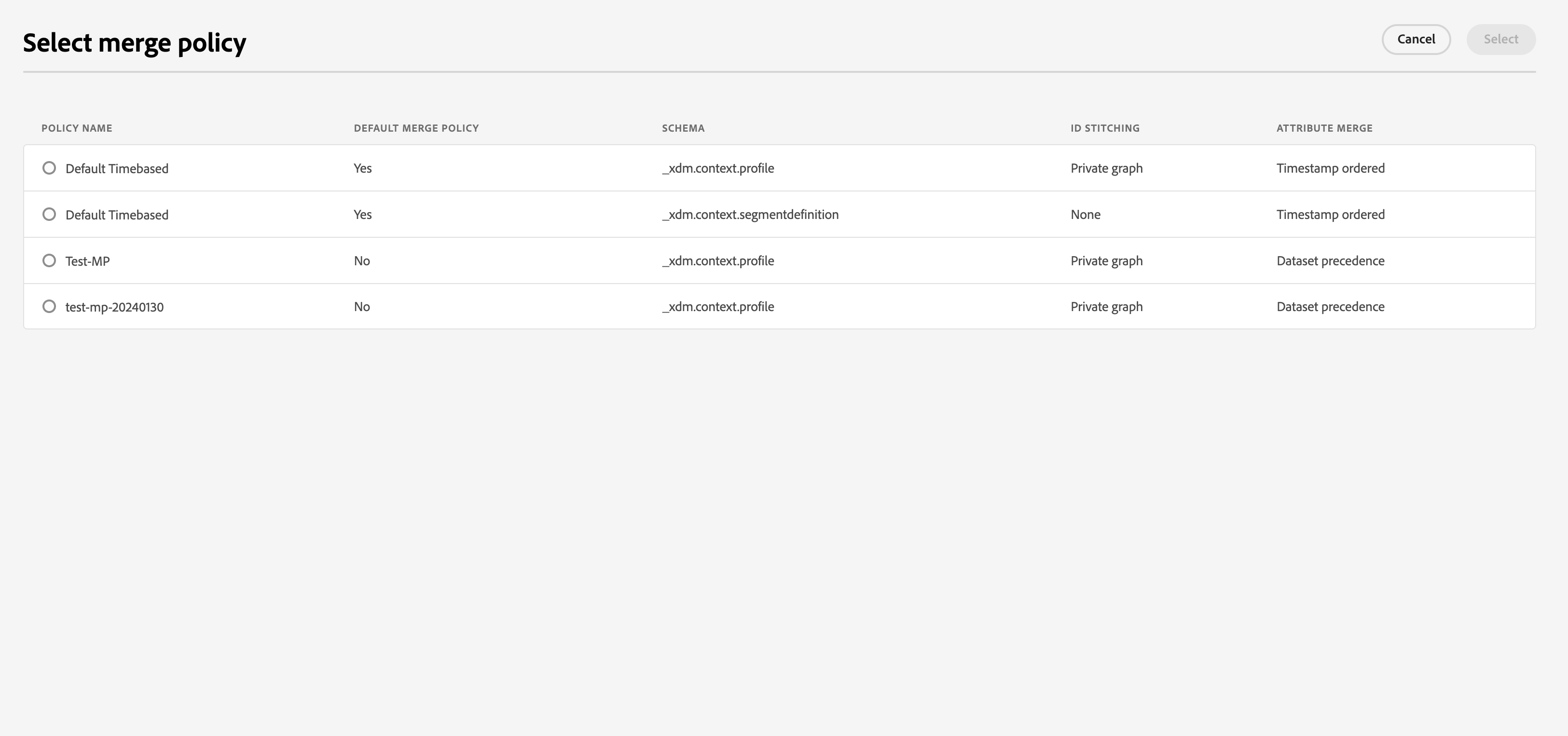Screen dimensions: 1568x736
Task: Click the No value in the Test-MP row
Action: pos(361,261)
